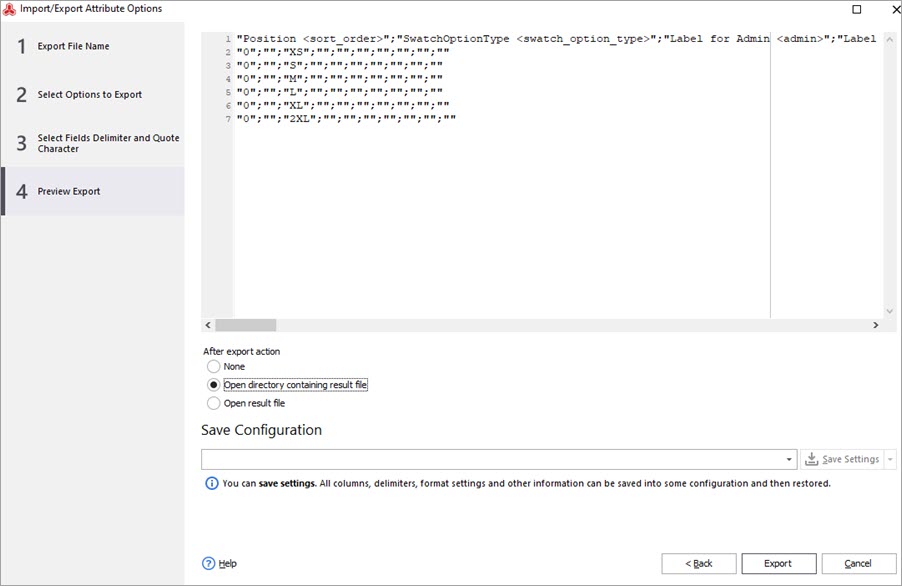Click the vertical scrollbar down arrow

click(x=890, y=311)
